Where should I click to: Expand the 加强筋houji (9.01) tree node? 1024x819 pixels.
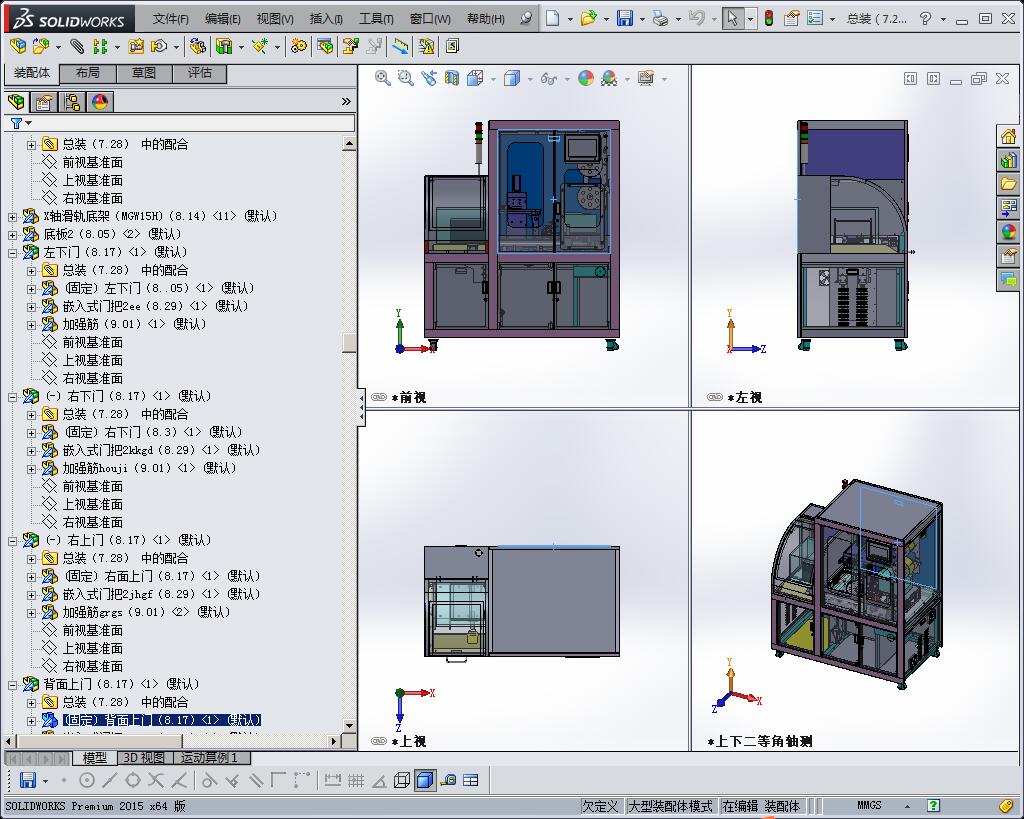click(31, 468)
